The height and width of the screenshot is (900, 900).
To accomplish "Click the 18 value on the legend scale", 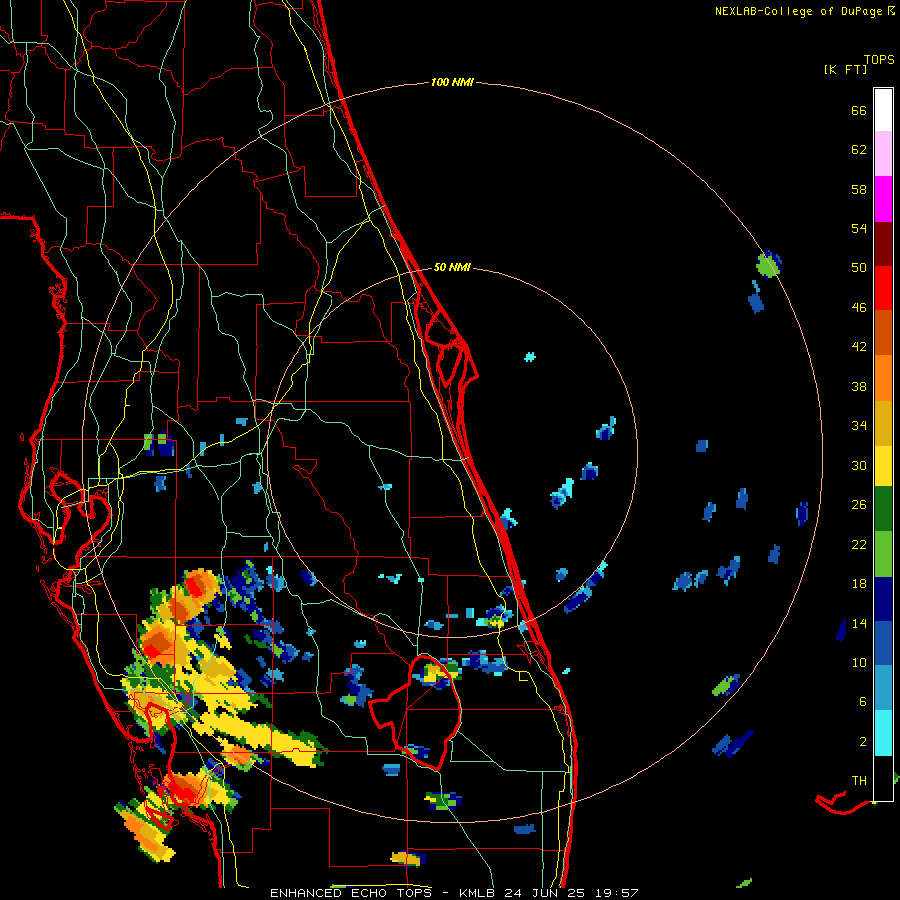I will pyautogui.click(x=859, y=584).
